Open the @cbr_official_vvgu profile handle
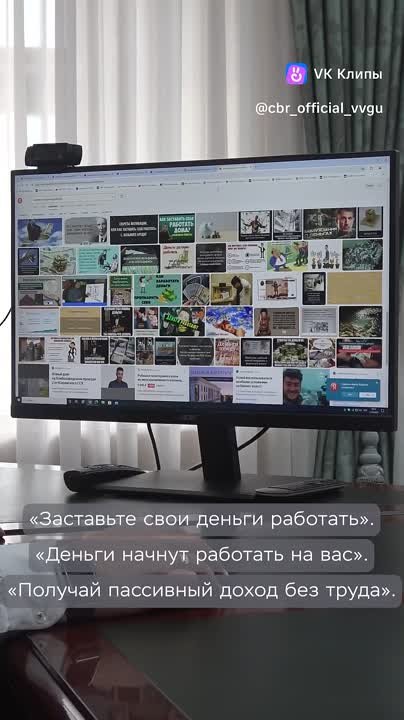The height and width of the screenshot is (720, 404). coord(319,109)
